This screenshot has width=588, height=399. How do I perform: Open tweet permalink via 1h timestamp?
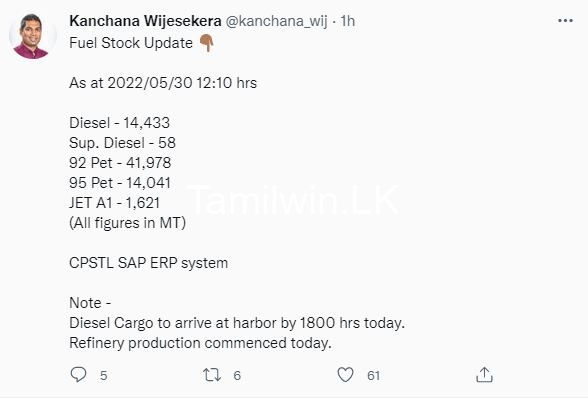point(348,21)
